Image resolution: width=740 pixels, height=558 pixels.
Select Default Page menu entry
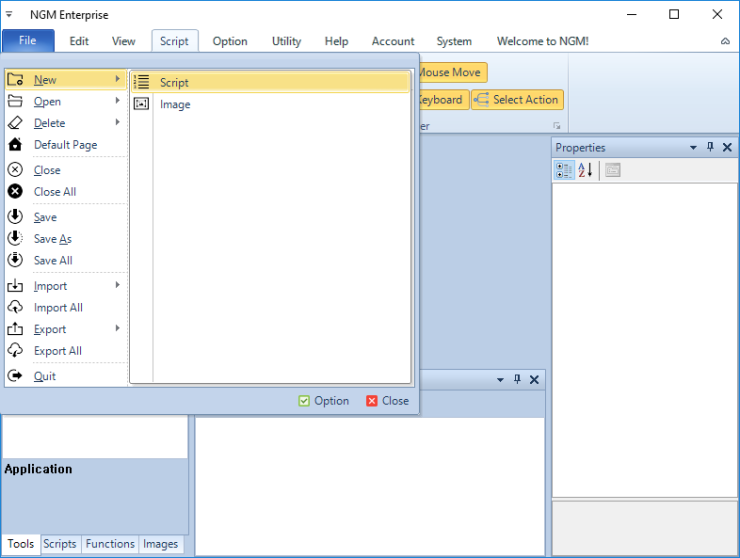[66, 144]
